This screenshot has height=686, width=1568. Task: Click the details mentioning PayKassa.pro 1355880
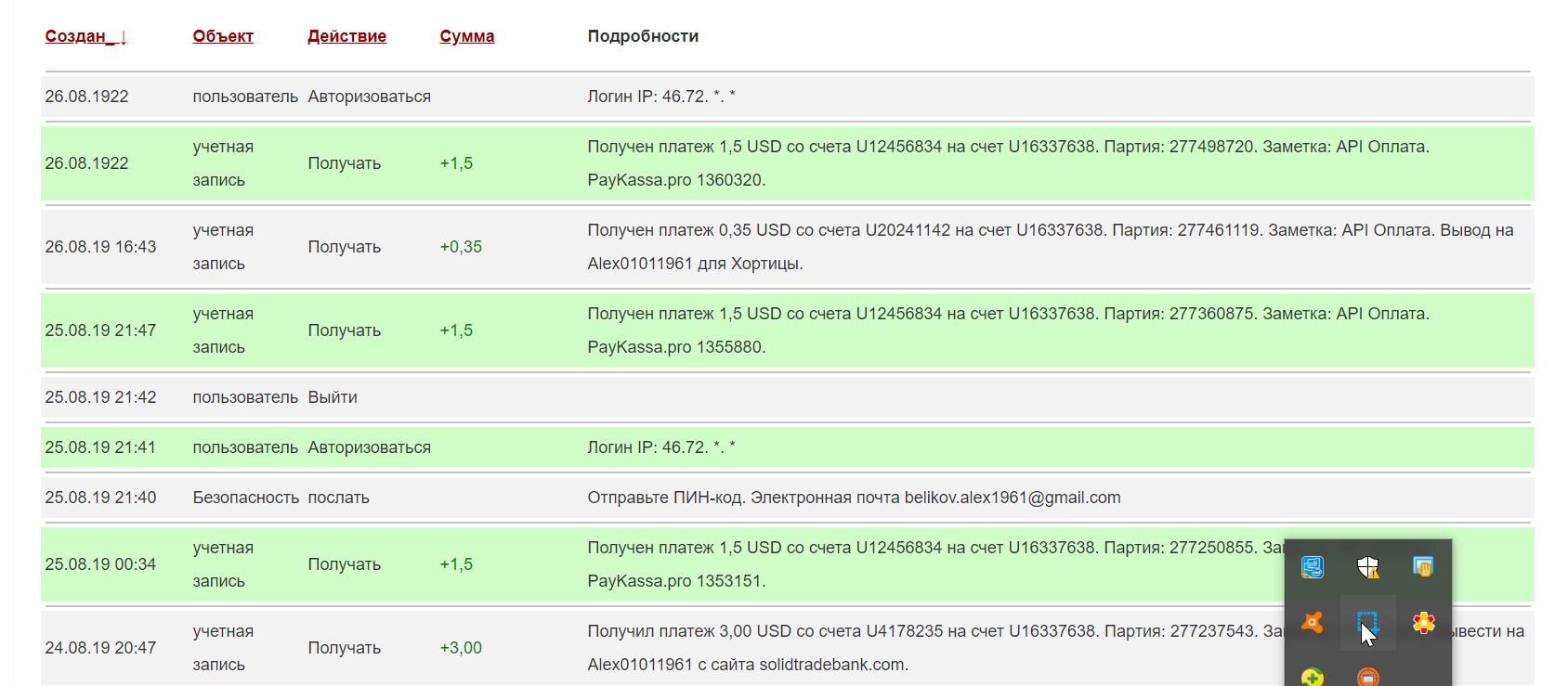coord(1008,330)
